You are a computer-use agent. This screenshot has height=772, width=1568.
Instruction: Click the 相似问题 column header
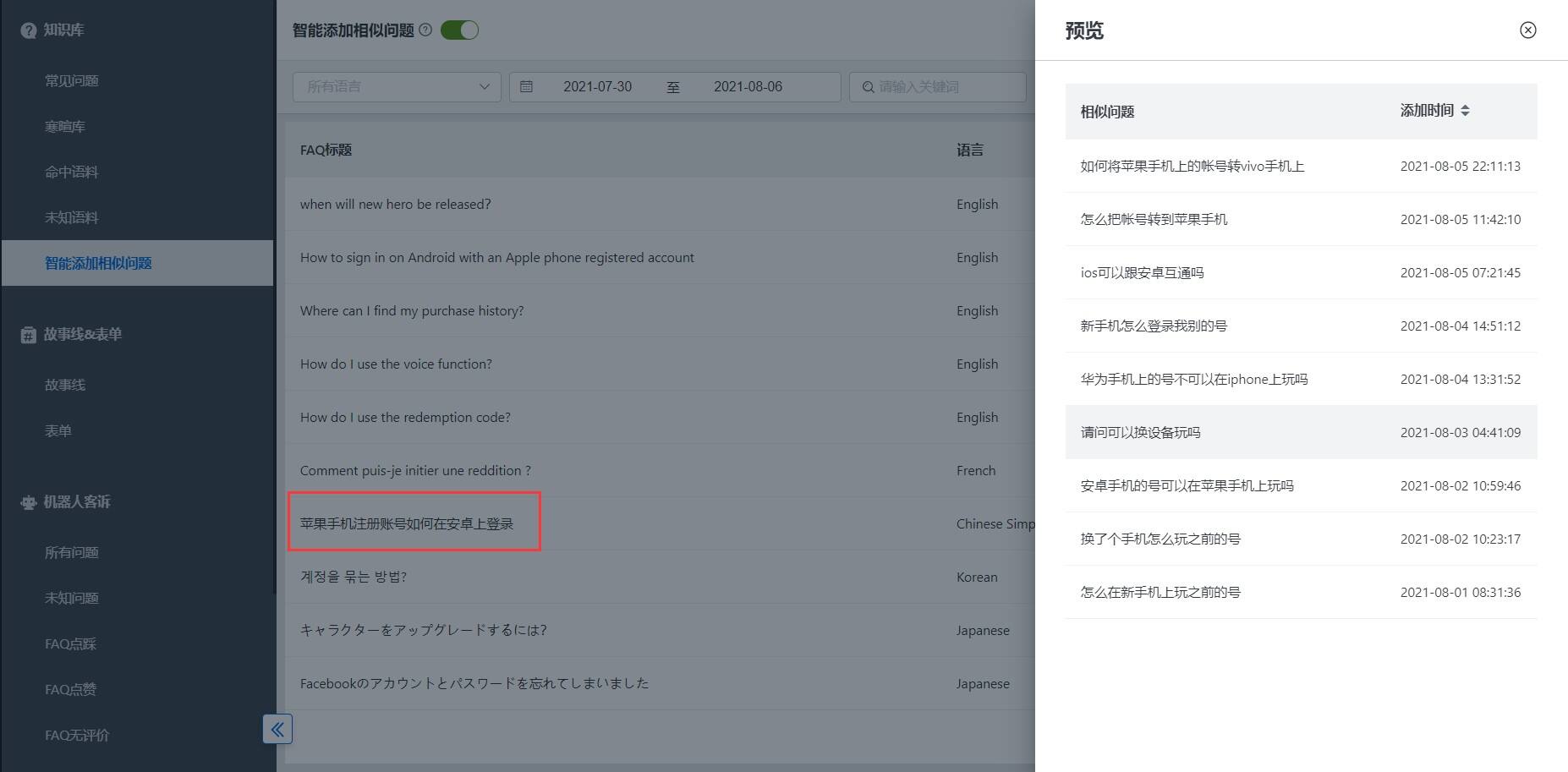pos(1107,112)
